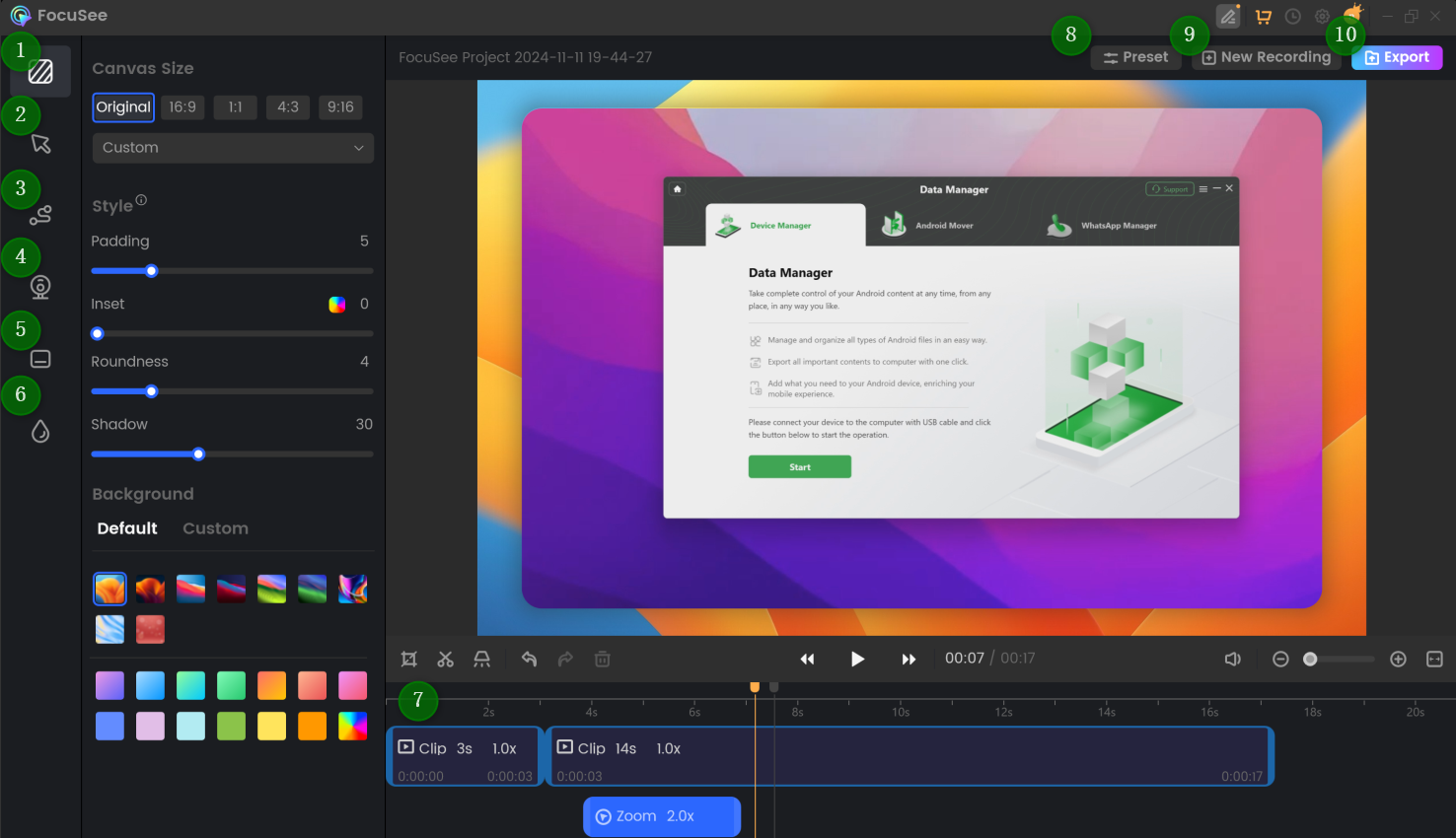Image resolution: width=1456 pixels, height=838 pixels.
Task: Click the trash delete icon
Action: click(603, 659)
